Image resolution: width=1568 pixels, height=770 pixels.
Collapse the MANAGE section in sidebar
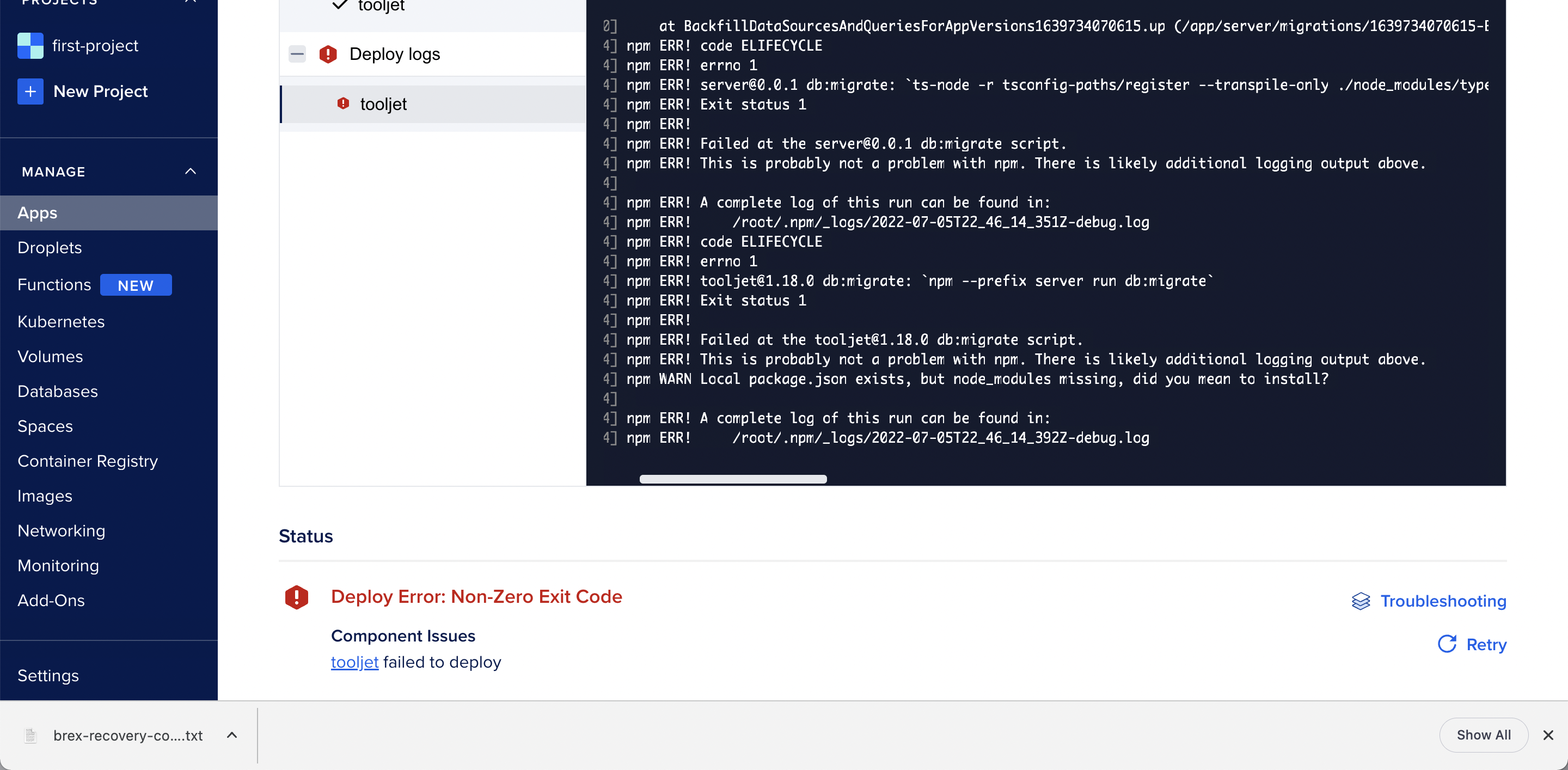[191, 170]
